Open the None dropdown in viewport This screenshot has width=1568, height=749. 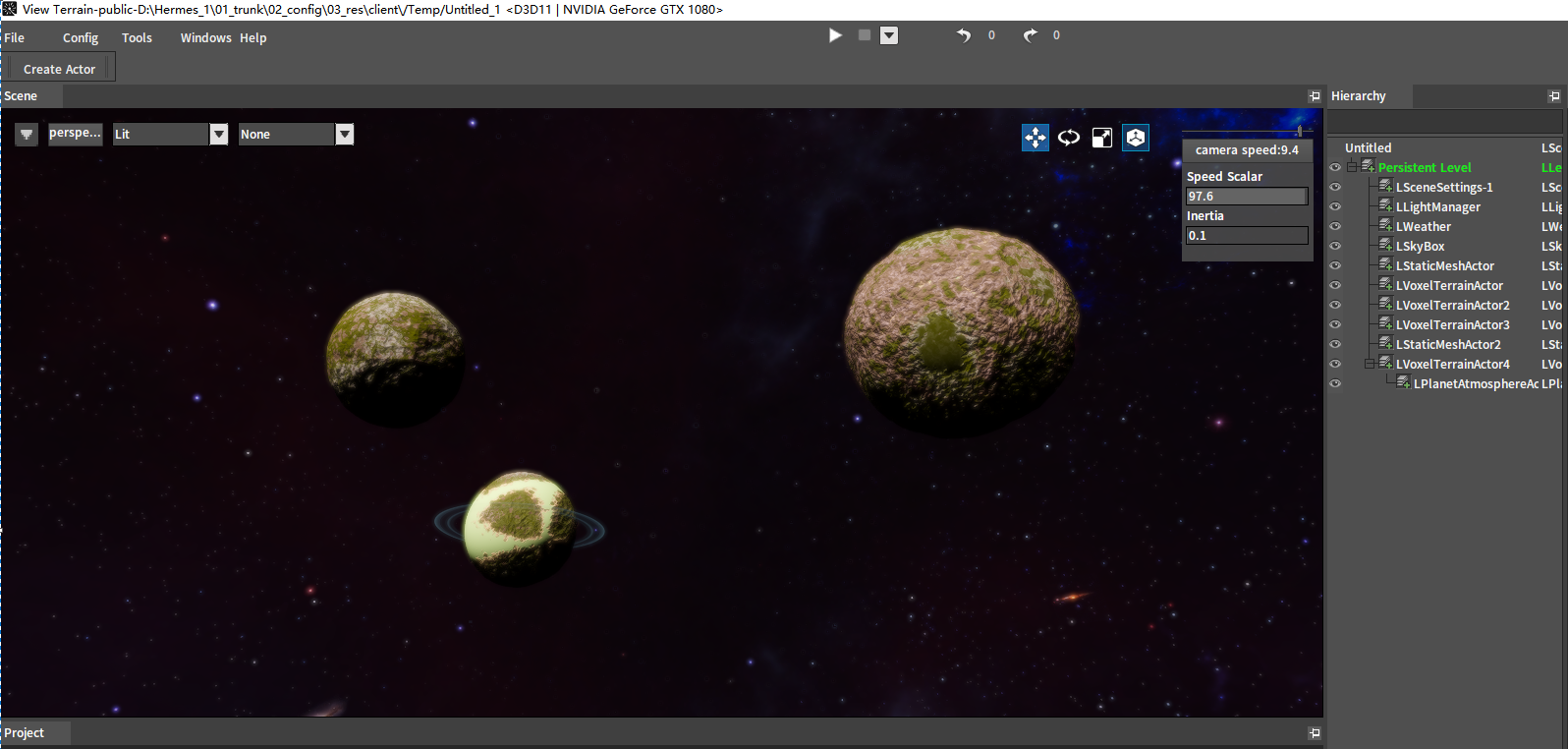pos(344,135)
